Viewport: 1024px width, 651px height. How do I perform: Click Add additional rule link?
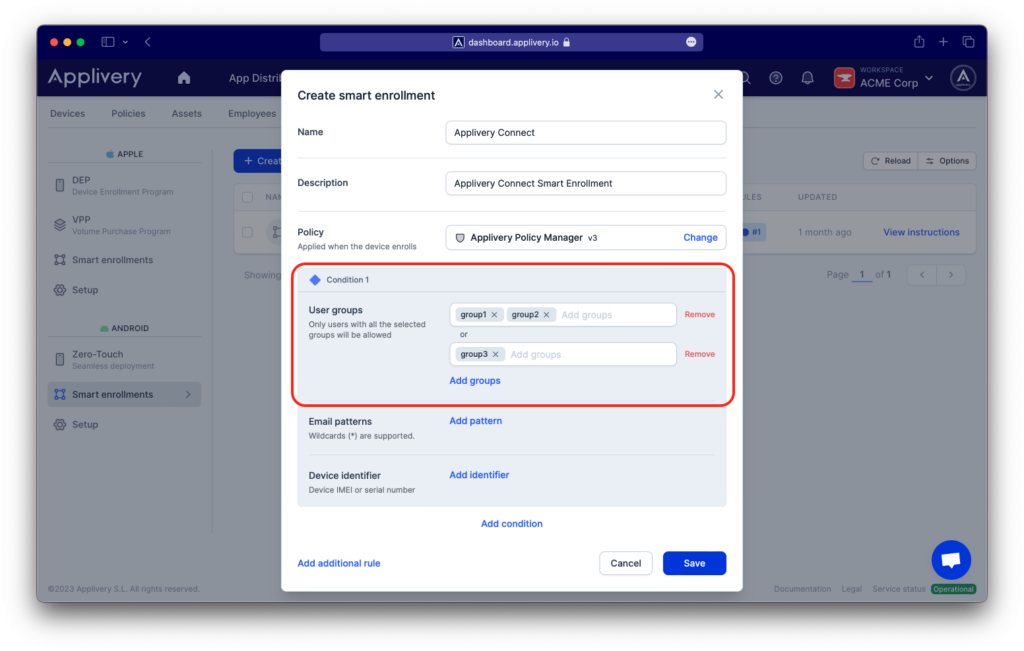pyautogui.click(x=339, y=564)
